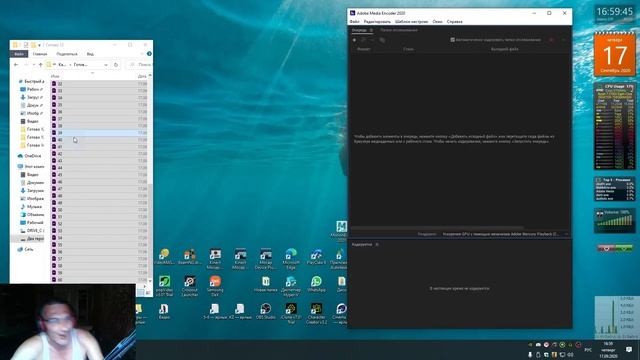Click the blue Файл tab in Explorer
The height and width of the screenshot is (360, 640).
[19, 54]
